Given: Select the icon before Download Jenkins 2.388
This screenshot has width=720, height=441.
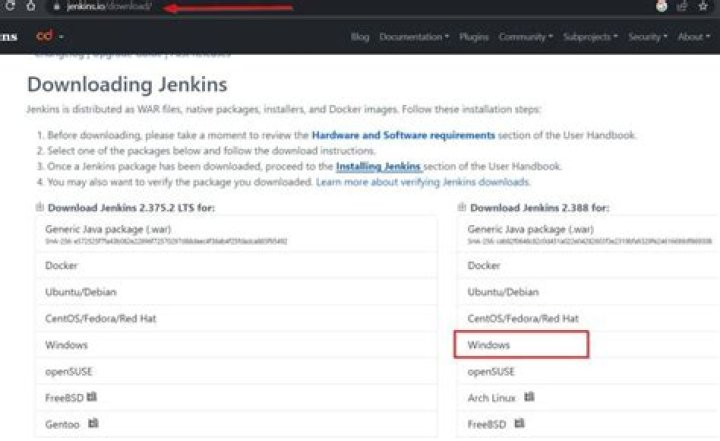Looking at the screenshot, I should pyautogui.click(x=462, y=207).
